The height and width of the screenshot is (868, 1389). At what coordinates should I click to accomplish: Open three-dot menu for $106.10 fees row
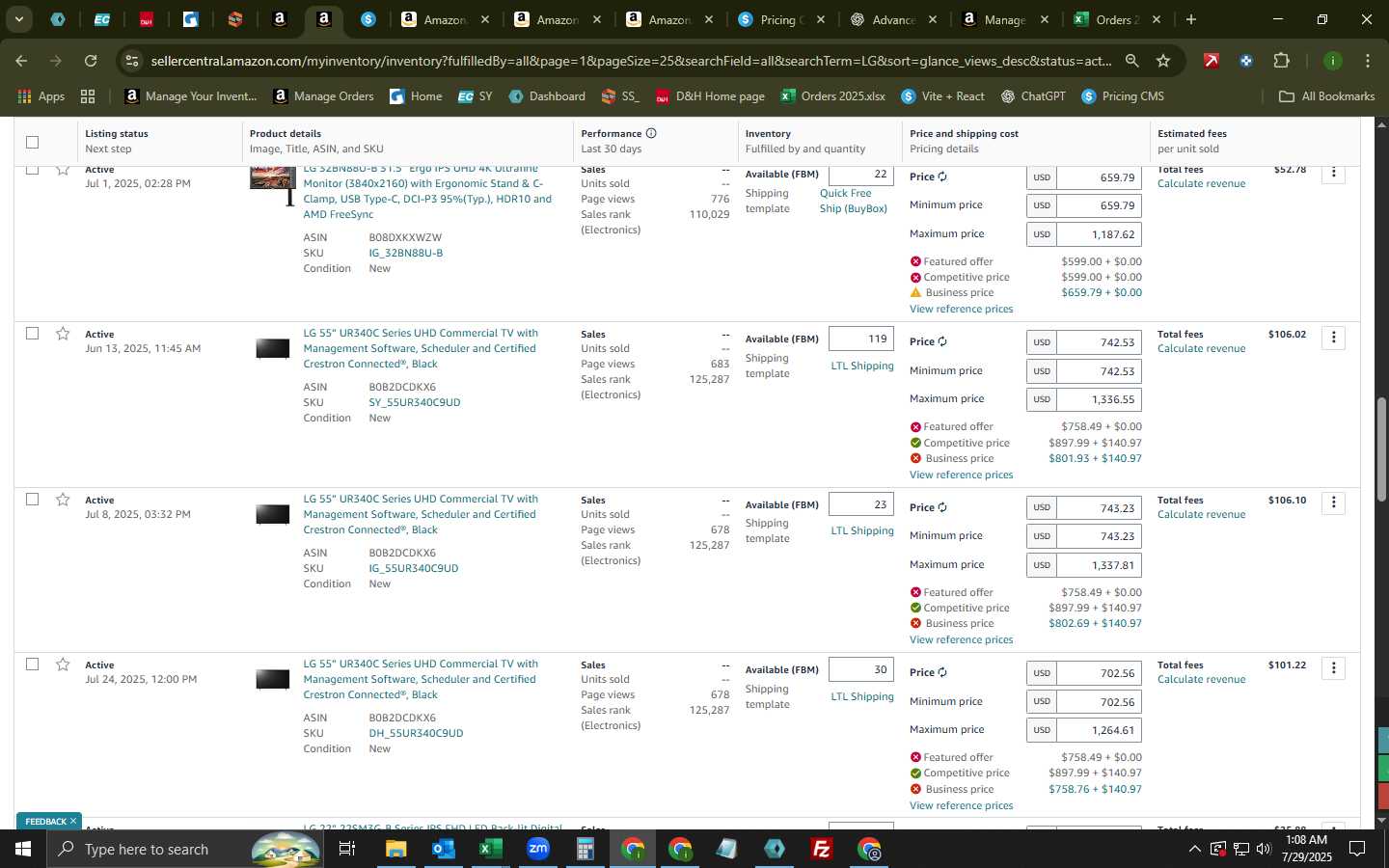tap(1333, 502)
